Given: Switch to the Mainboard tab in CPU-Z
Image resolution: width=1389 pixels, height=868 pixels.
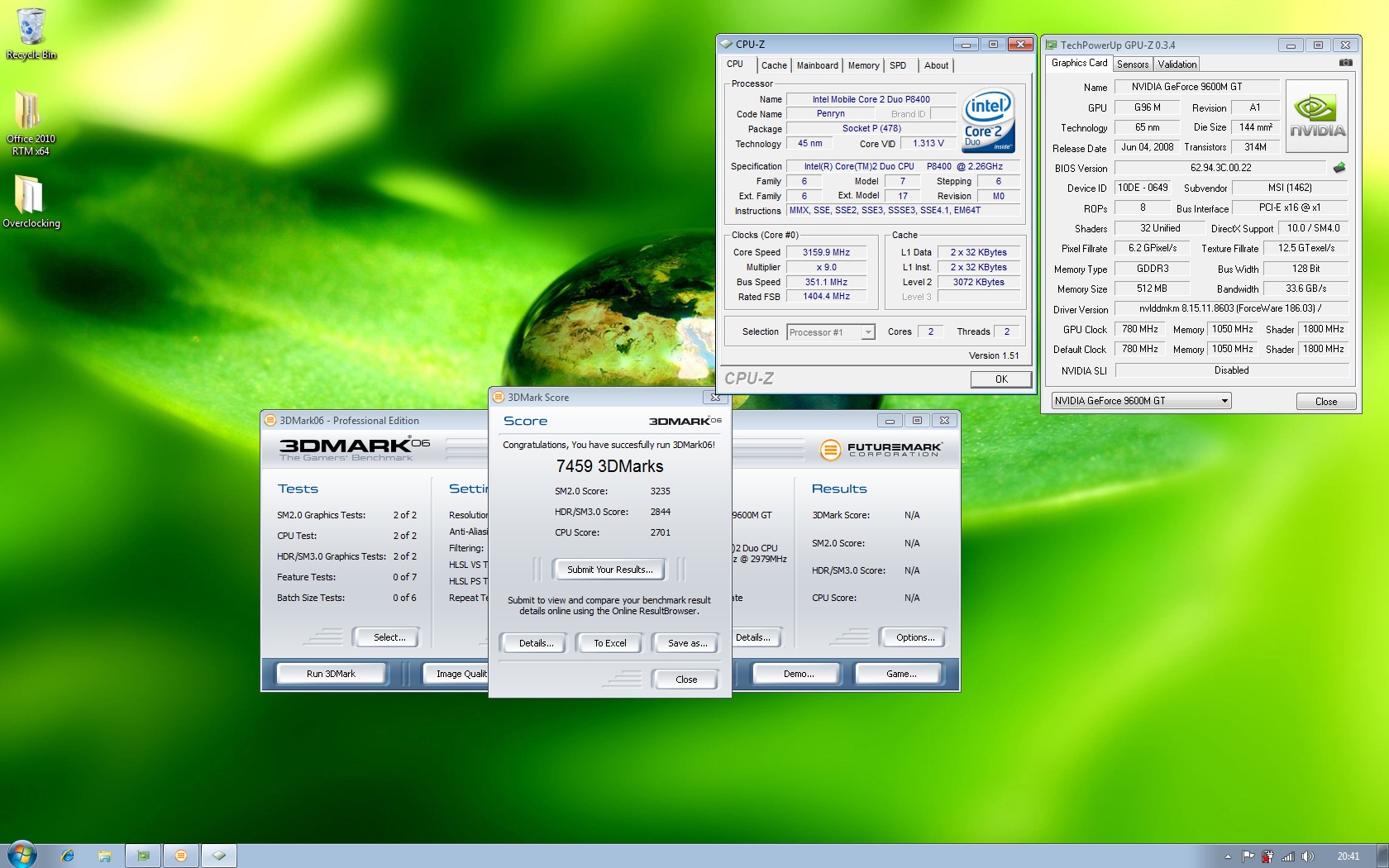Looking at the screenshot, I should click(817, 65).
